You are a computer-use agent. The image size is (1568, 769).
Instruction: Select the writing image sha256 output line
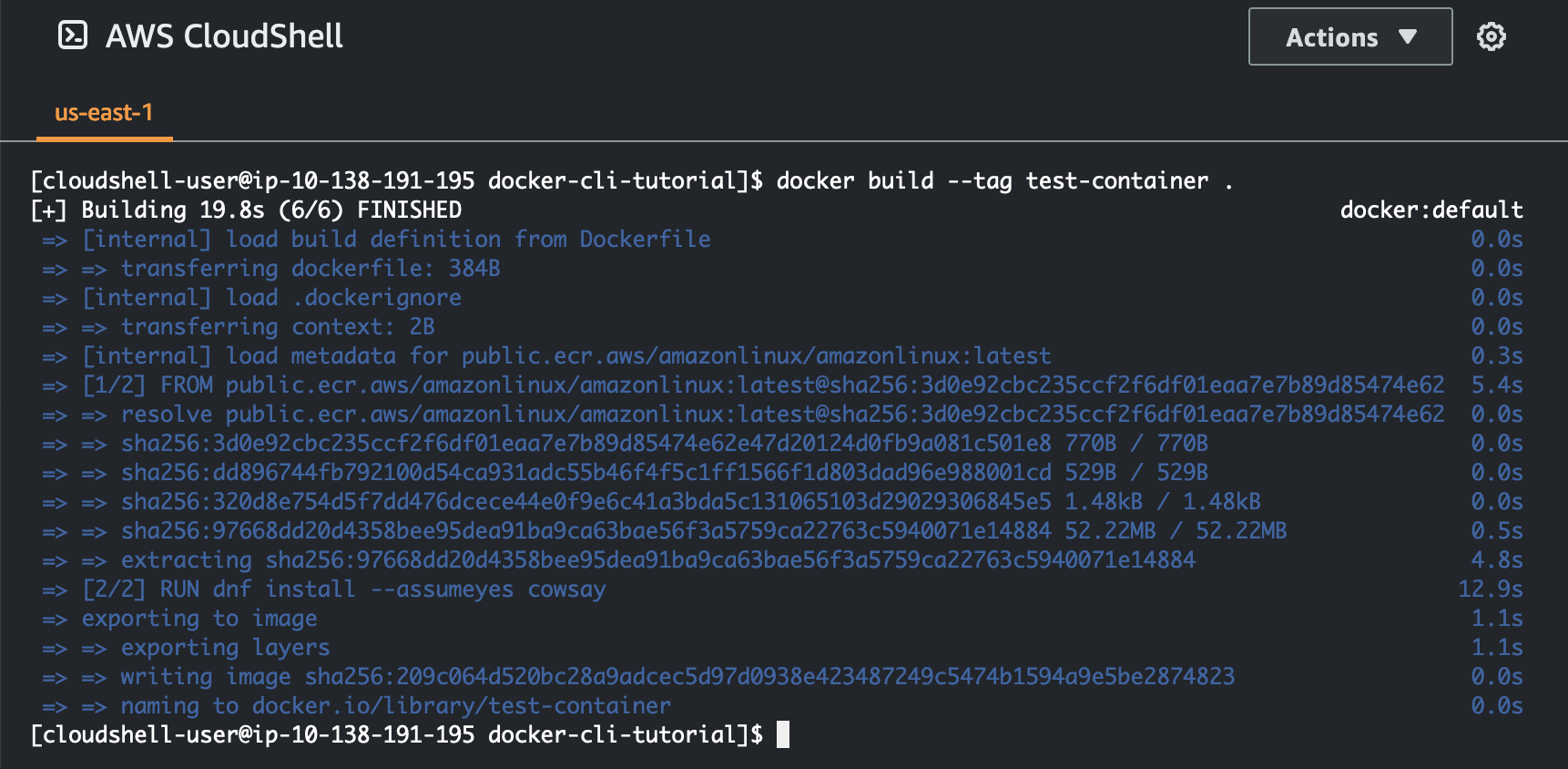[x=637, y=676]
